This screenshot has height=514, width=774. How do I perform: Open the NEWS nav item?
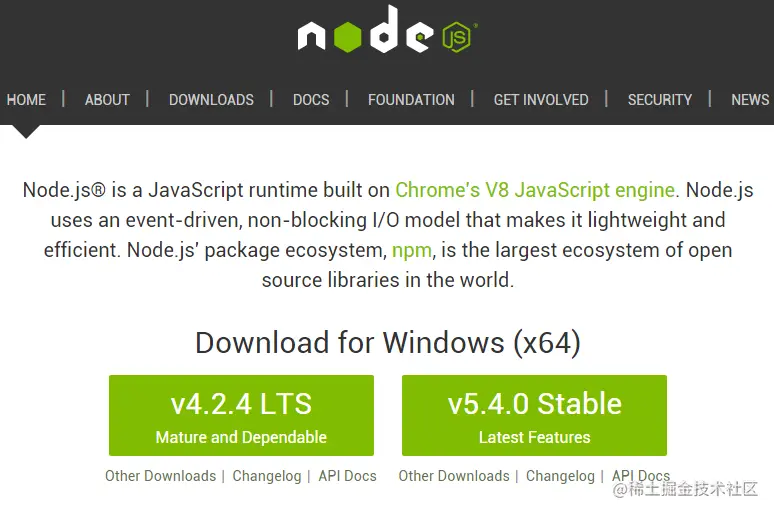coord(750,100)
